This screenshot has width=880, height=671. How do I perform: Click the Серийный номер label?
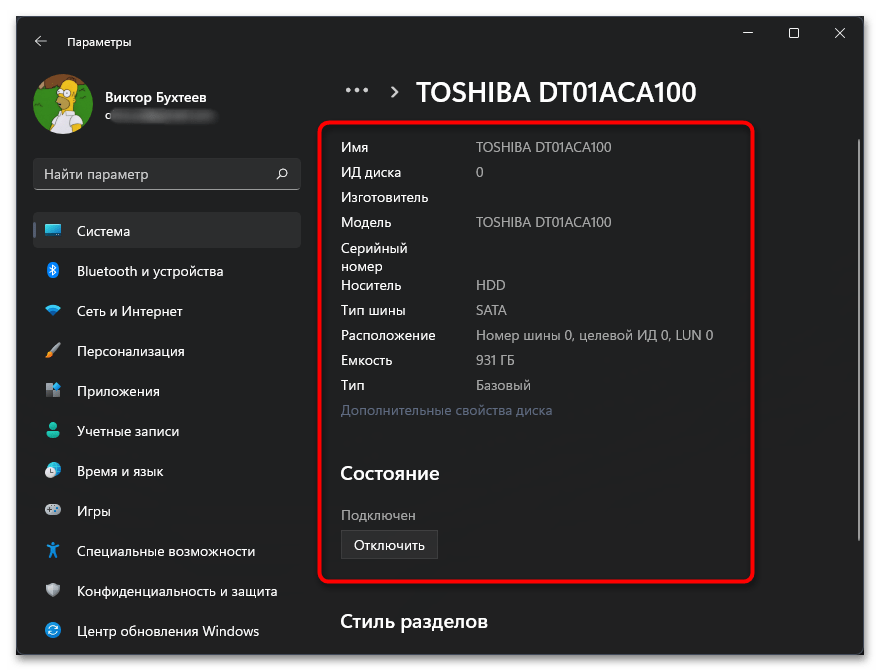[x=374, y=257]
